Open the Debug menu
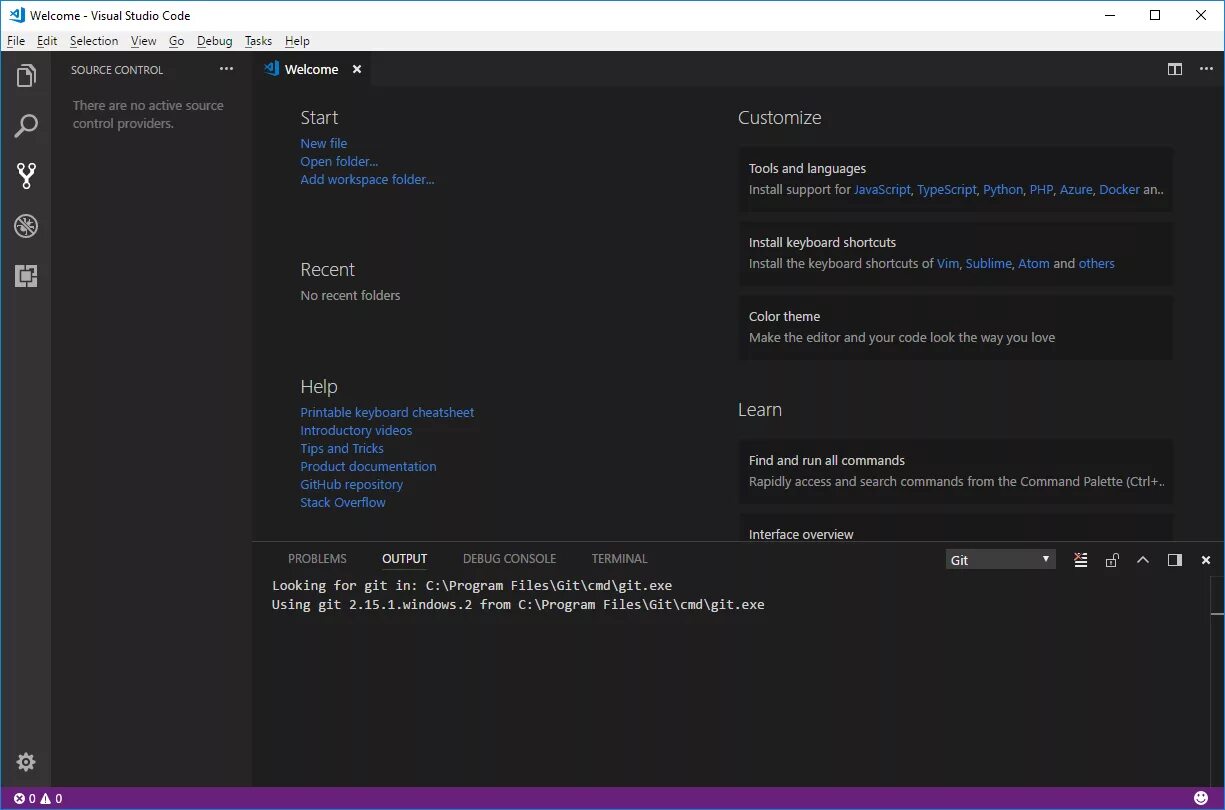Viewport: 1225px width, 810px height. tap(215, 41)
